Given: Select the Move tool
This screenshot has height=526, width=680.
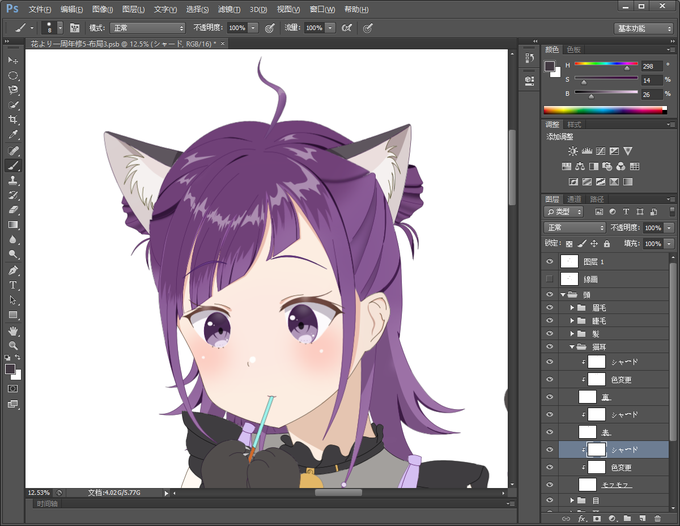Looking at the screenshot, I should [13, 60].
